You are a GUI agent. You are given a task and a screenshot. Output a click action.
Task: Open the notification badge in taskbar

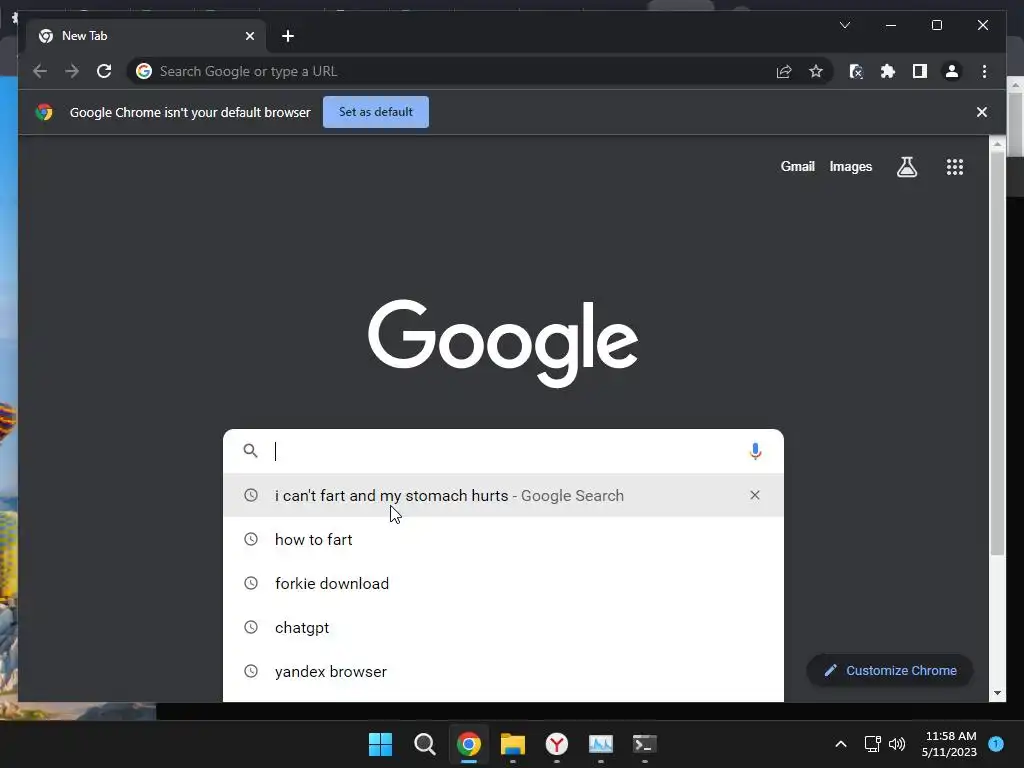tap(996, 744)
